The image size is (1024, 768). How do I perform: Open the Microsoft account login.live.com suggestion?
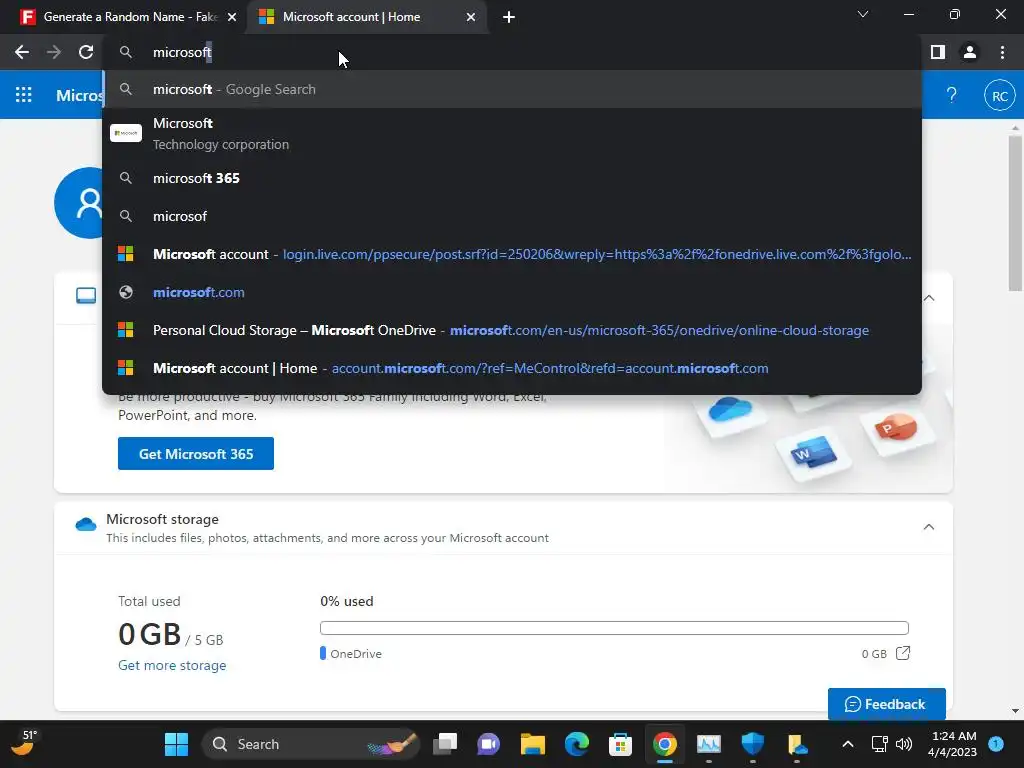[512, 254]
